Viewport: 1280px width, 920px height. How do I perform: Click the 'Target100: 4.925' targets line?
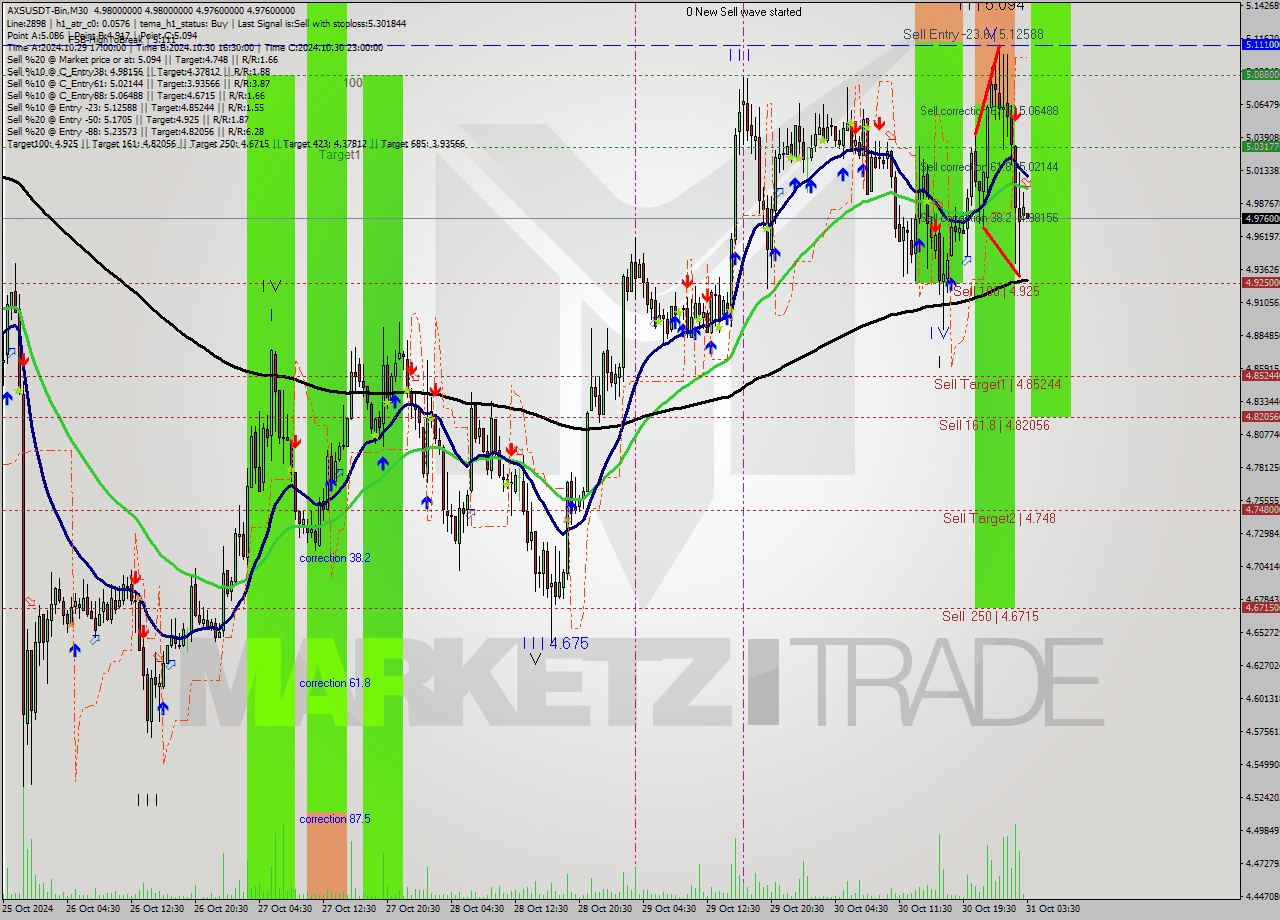[236, 144]
